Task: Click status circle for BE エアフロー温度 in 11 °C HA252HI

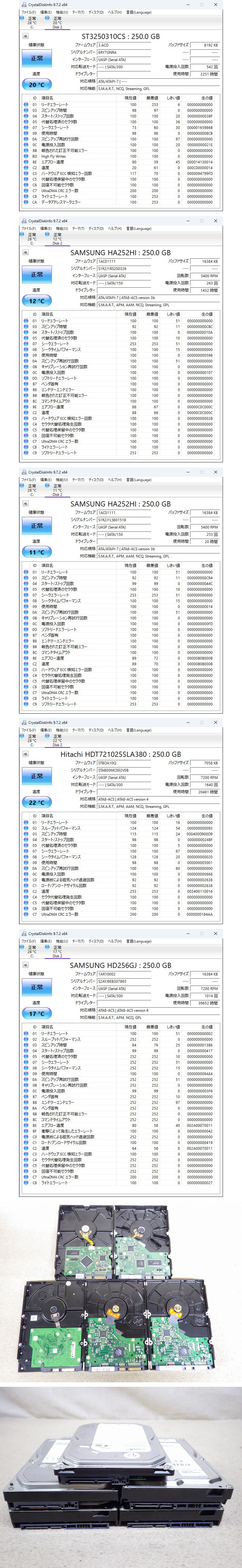Action: coord(26,658)
